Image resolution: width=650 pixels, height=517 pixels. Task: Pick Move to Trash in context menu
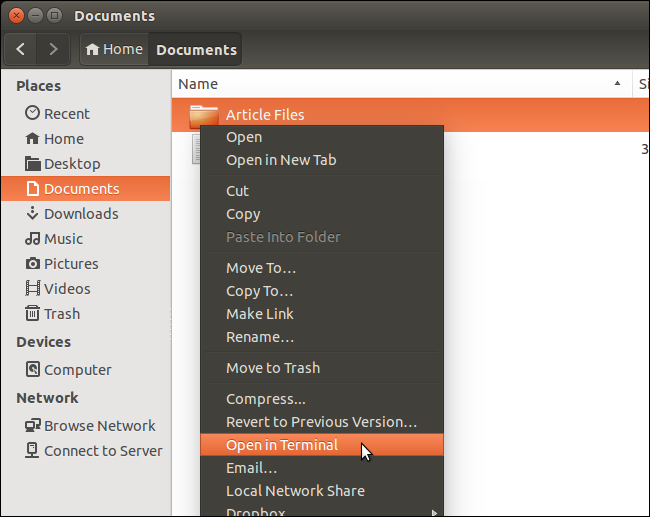click(x=273, y=368)
